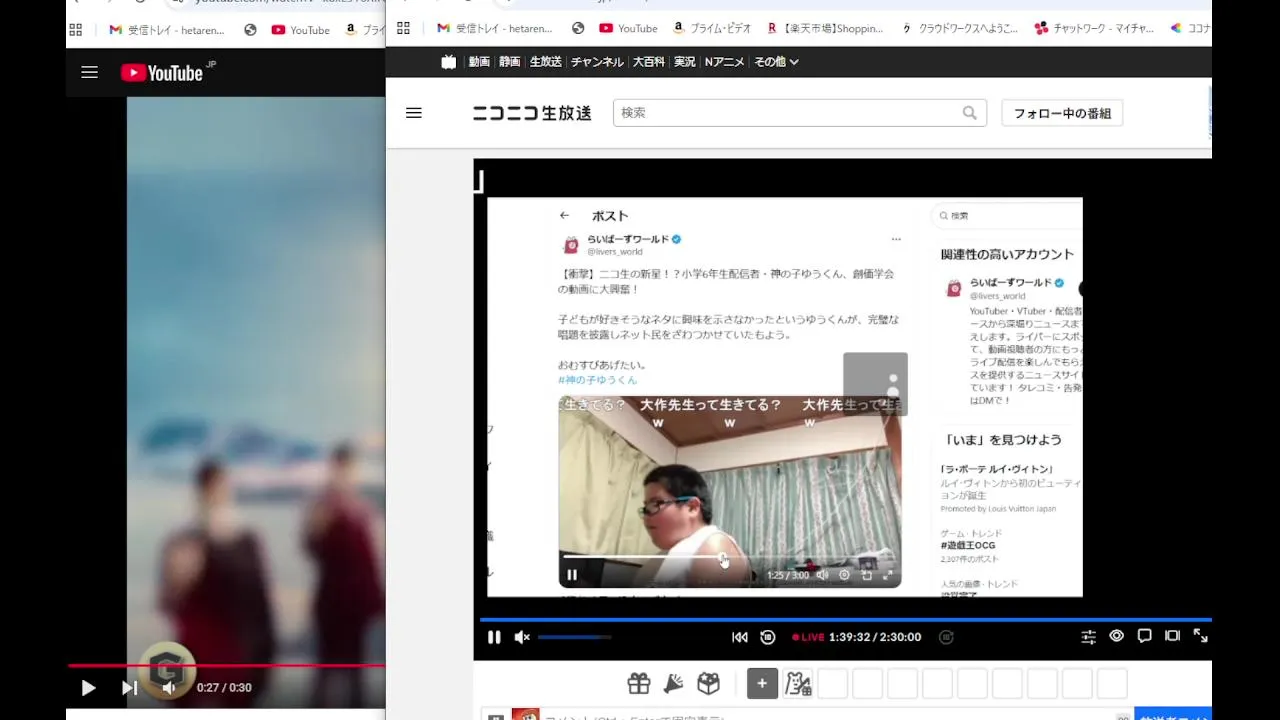The image size is (1280, 720).
Task: Open the gift box icon
Action: pyautogui.click(x=639, y=684)
